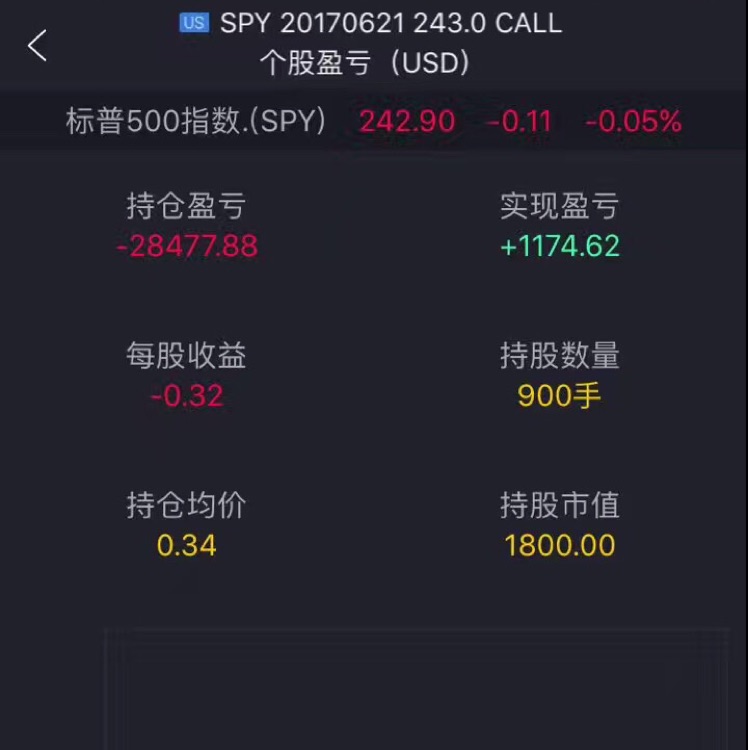Open the SPY 20170621 243.0 CALL title

pos(391,22)
